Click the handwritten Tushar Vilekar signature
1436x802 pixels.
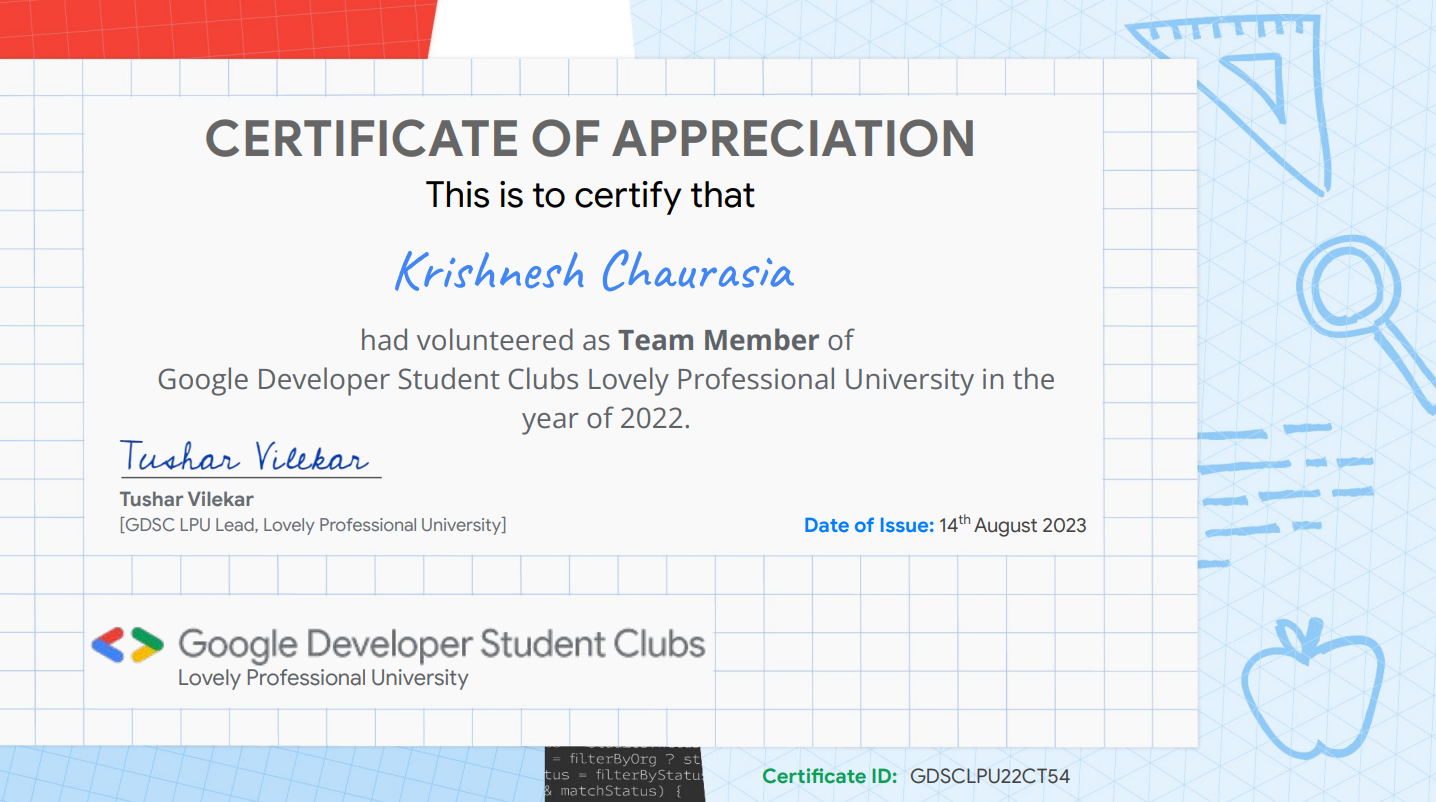(x=245, y=457)
